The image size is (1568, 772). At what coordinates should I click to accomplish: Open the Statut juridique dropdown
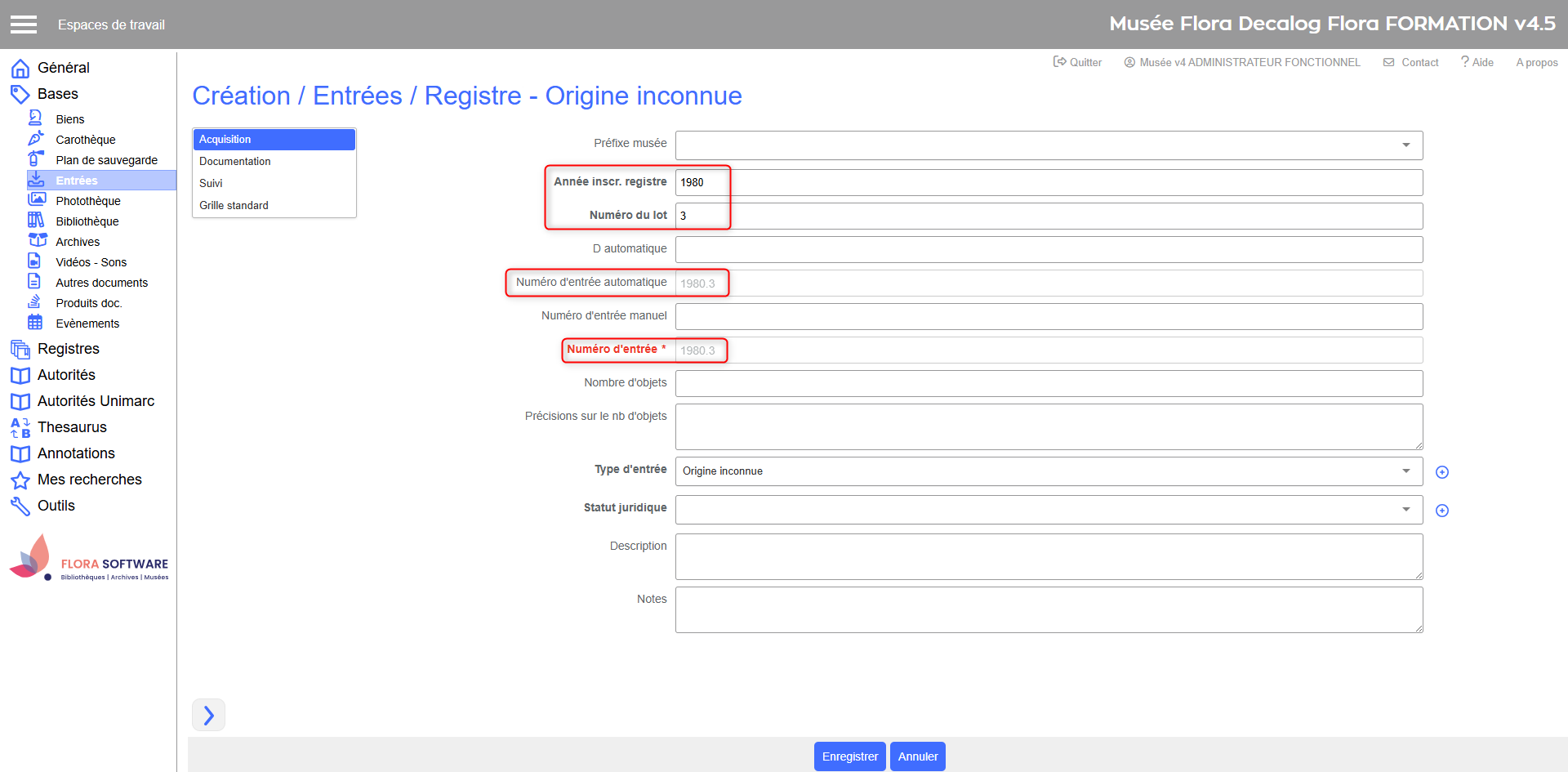(x=1049, y=510)
